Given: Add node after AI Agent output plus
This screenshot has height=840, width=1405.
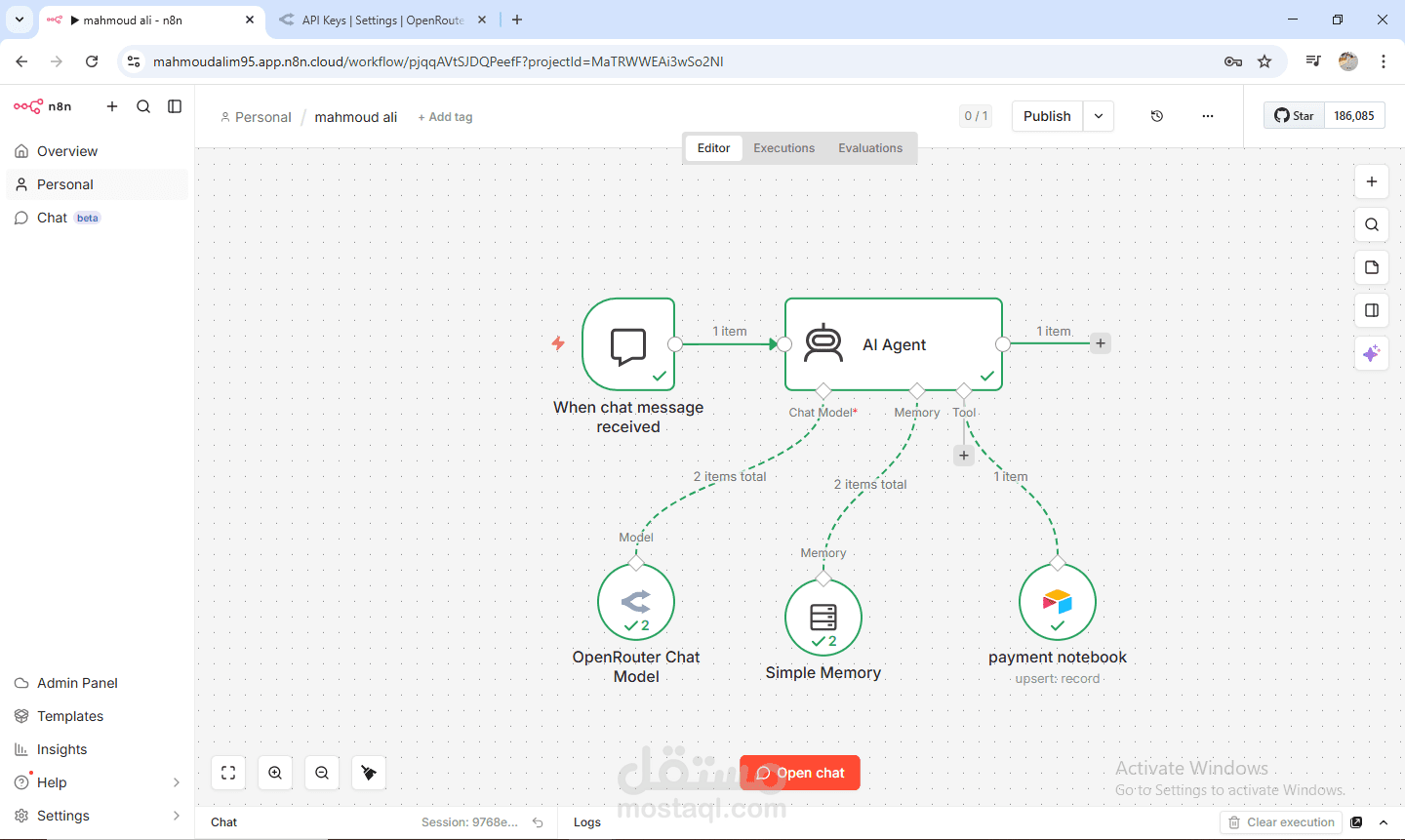Looking at the screenshot, I should coord(1101,343).
